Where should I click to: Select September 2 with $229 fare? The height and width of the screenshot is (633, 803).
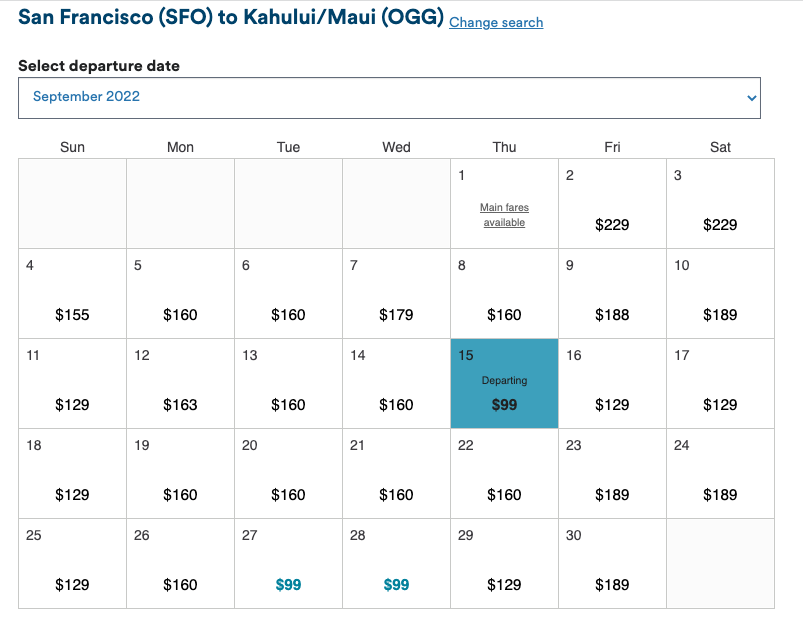pos(612,204)
